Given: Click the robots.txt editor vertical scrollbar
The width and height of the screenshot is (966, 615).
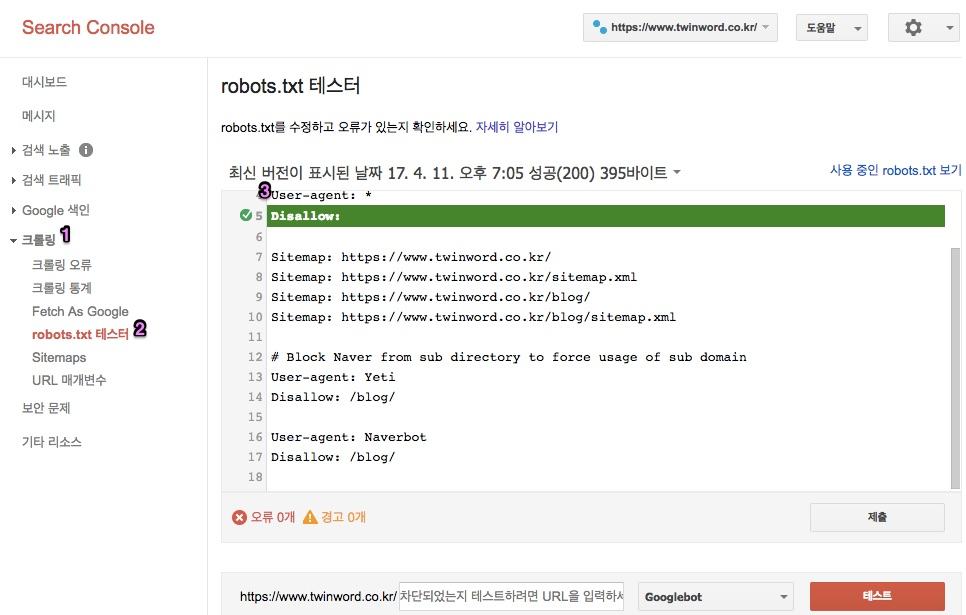Looking at the screenshot, I should tap(955, 368).
